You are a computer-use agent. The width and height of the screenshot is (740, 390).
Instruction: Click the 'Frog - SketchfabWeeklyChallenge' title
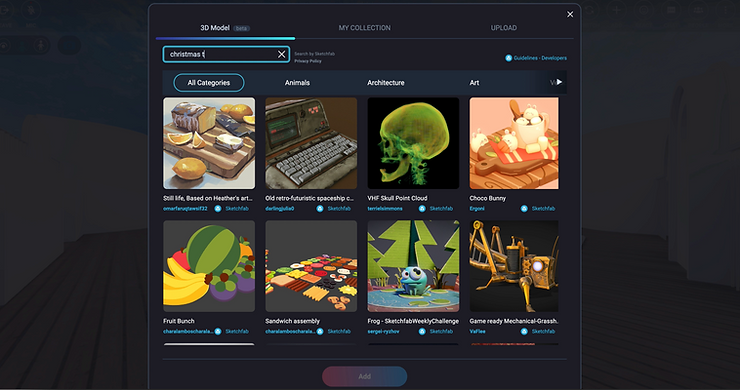click(x=413, y=321)
